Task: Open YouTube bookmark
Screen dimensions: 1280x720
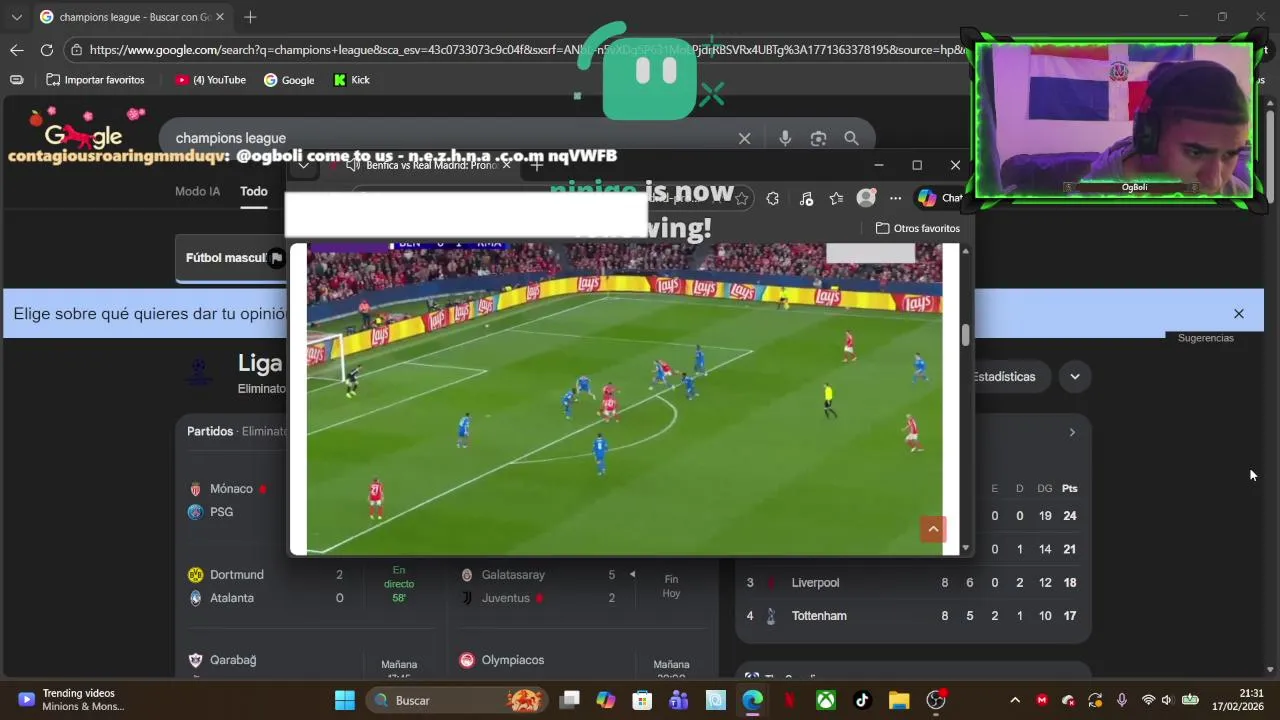Action: (210, 80)
